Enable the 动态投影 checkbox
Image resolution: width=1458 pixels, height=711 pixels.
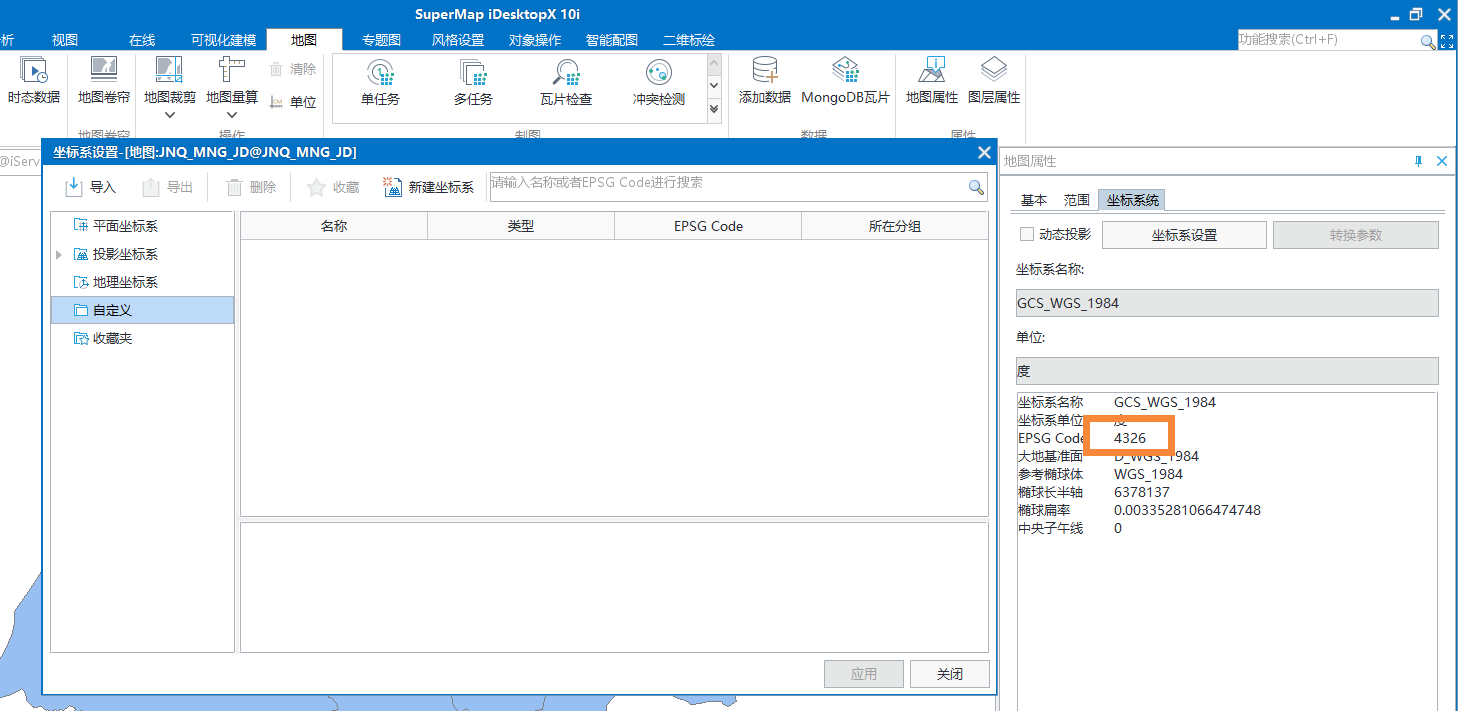pos(1026,234)
